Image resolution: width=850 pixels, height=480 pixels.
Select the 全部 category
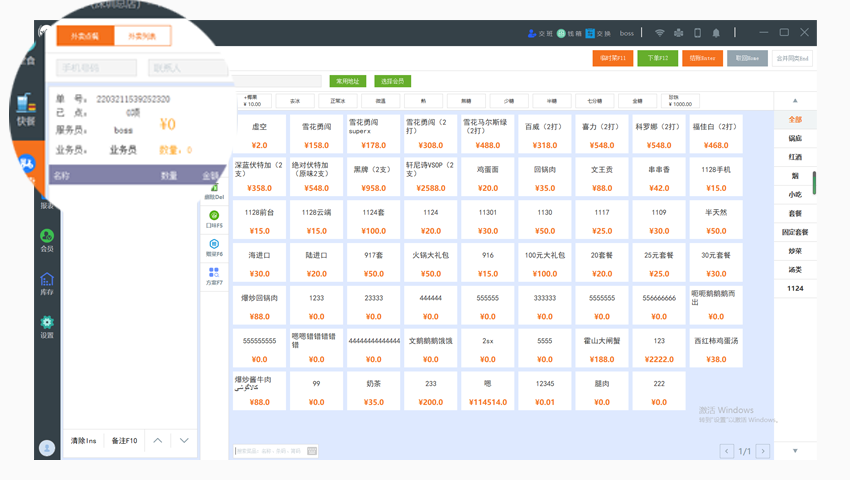pyautogui.click(x=795, y=119)
